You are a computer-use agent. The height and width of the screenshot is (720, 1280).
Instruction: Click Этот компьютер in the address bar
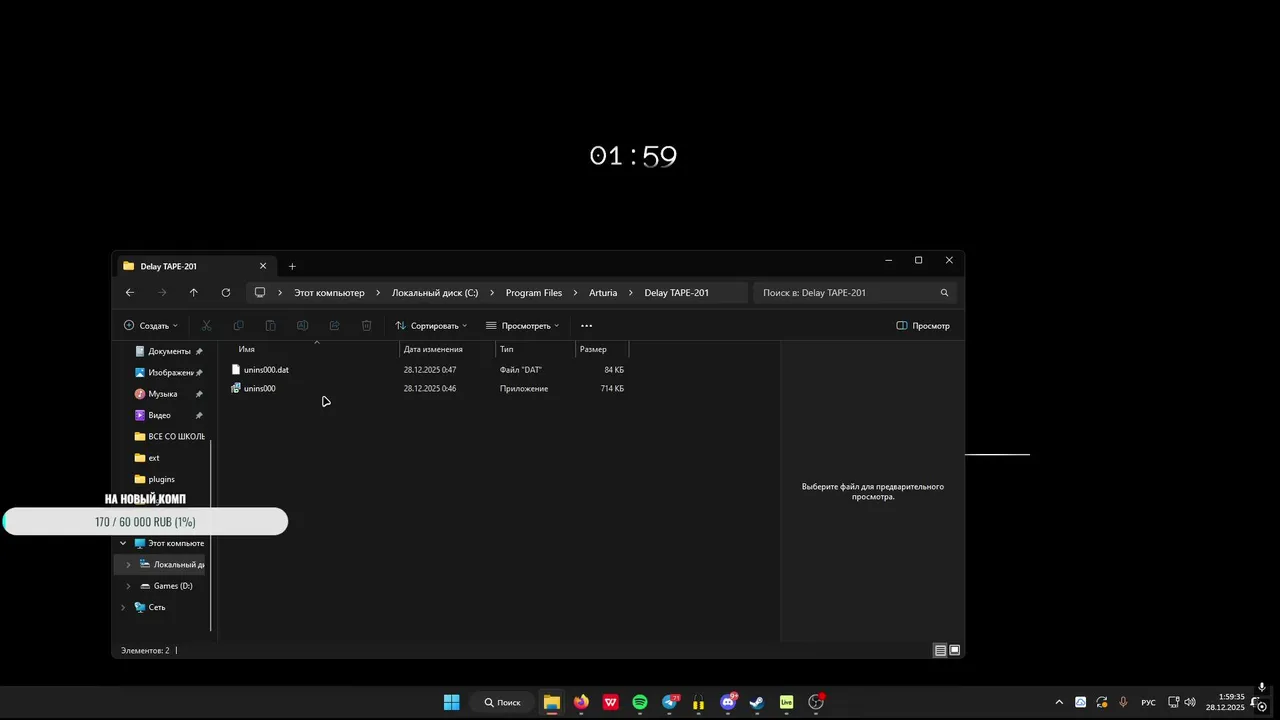coord(329,293)
